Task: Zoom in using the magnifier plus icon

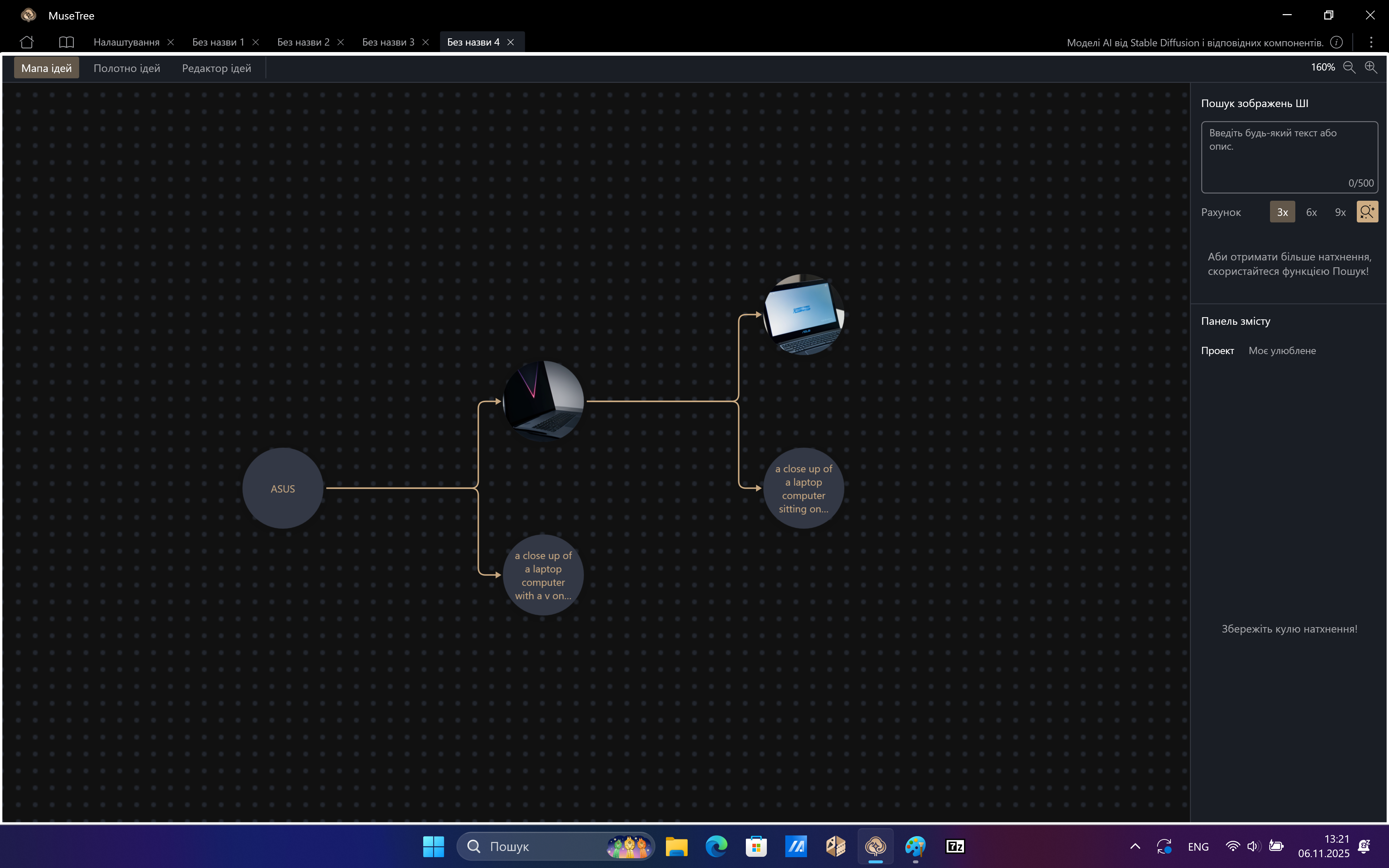Action: (1371, 67)
